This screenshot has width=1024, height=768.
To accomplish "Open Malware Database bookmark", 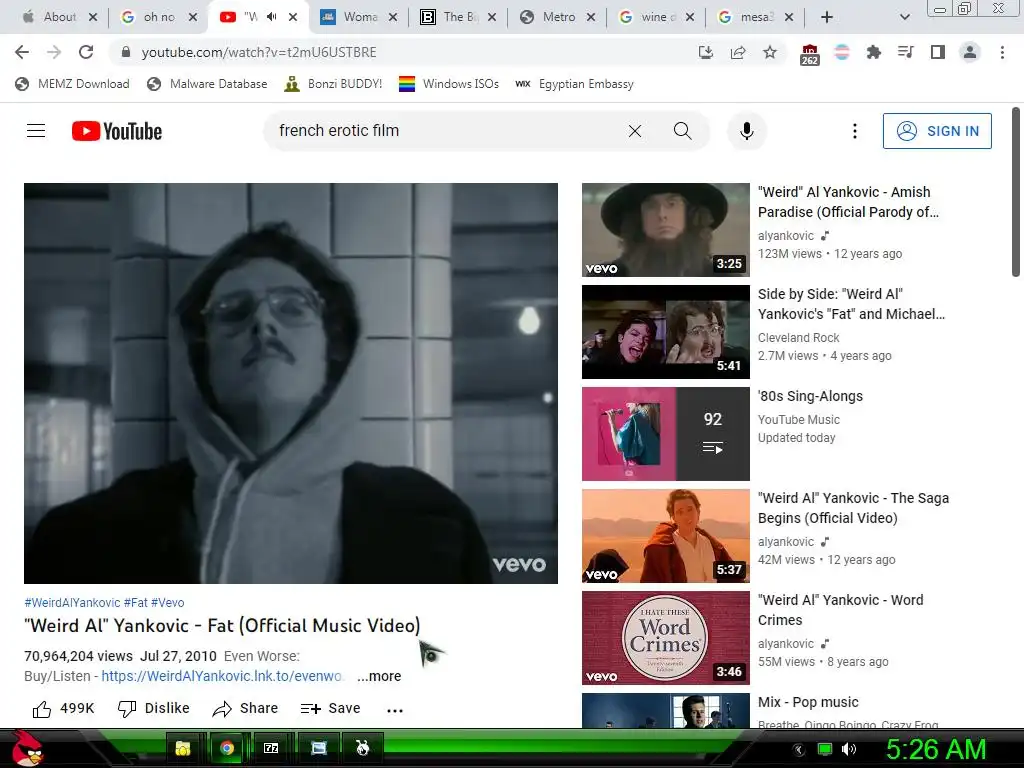I will click(x=207, y=84).
